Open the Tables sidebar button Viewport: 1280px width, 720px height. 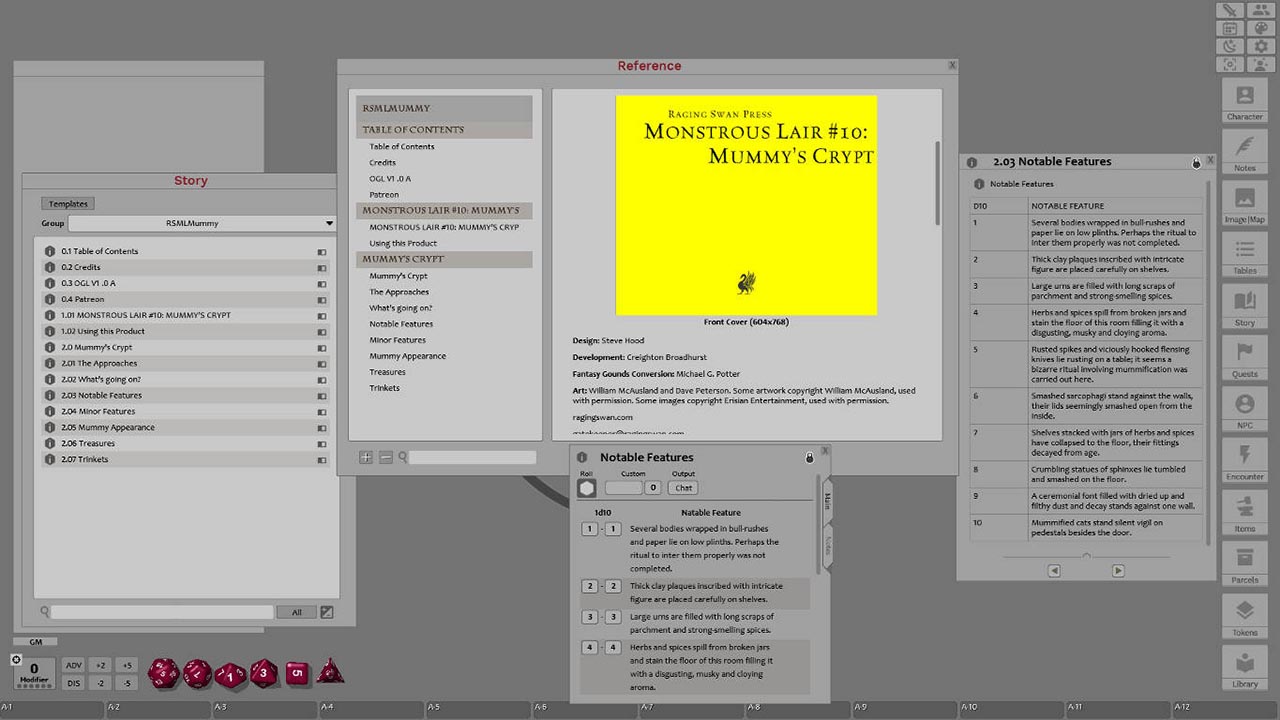[x=1244, y=257]
